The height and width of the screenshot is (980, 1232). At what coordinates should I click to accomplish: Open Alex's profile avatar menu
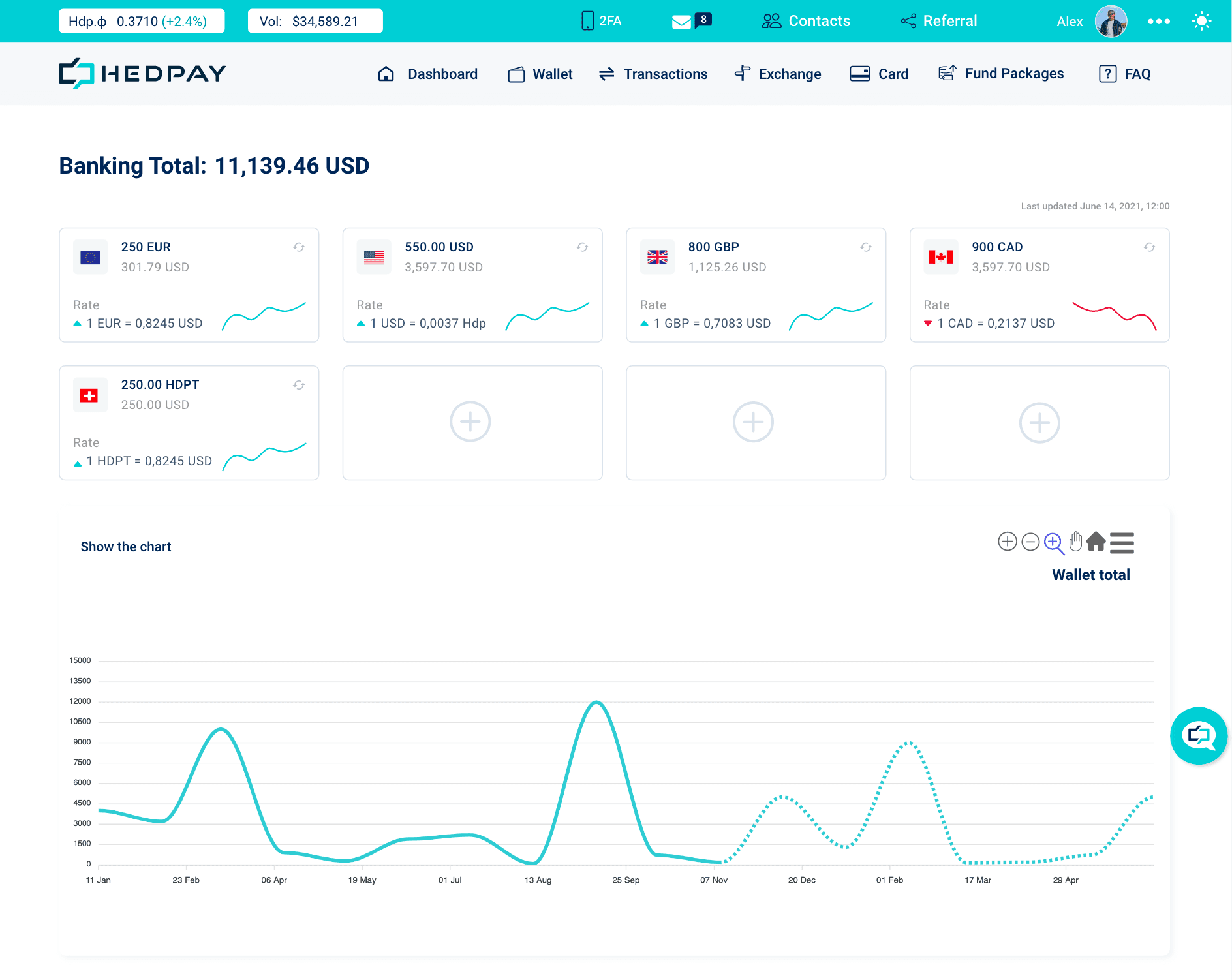point(1111,22)
